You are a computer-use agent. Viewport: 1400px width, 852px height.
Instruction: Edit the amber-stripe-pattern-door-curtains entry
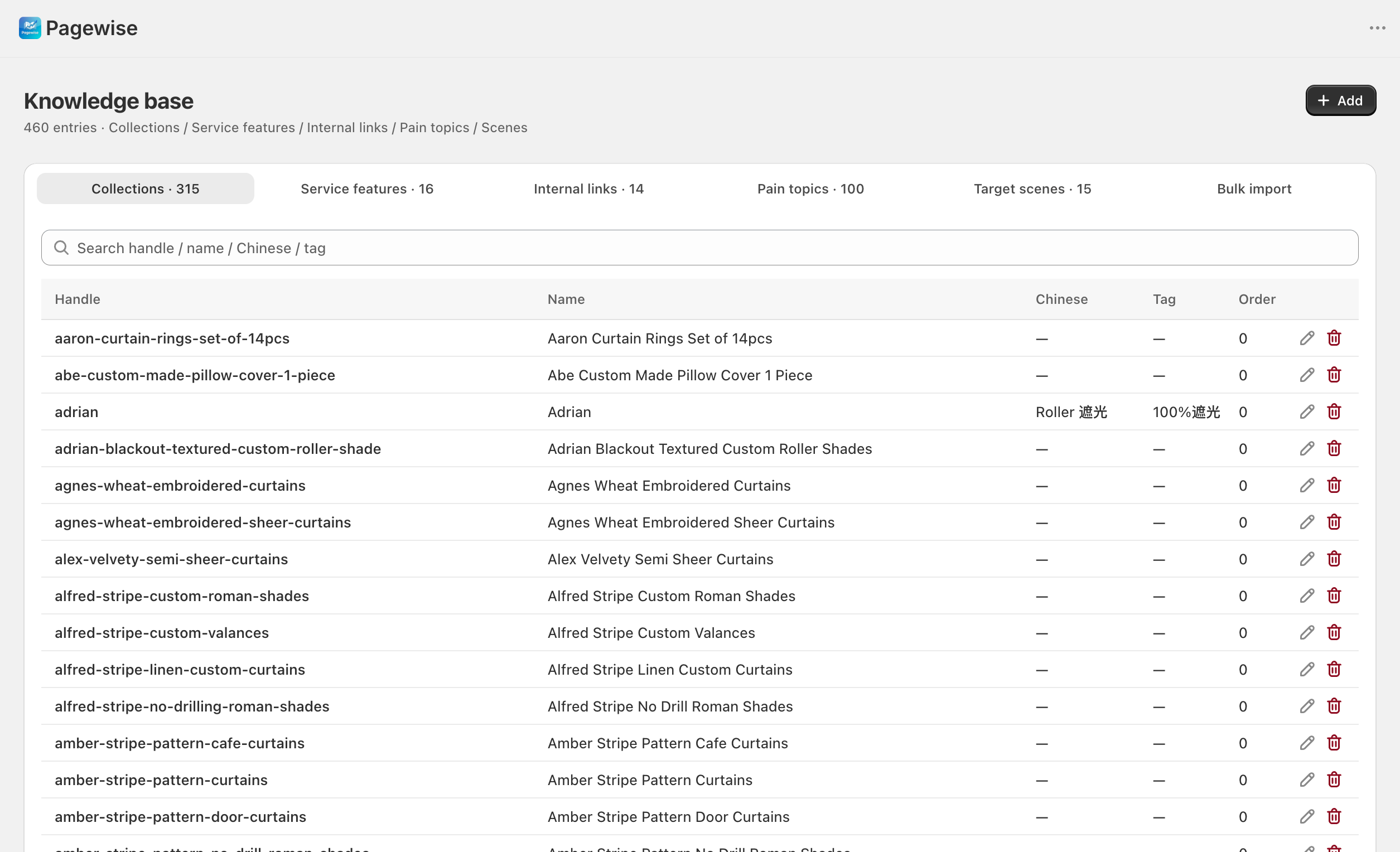[1307, 817]
